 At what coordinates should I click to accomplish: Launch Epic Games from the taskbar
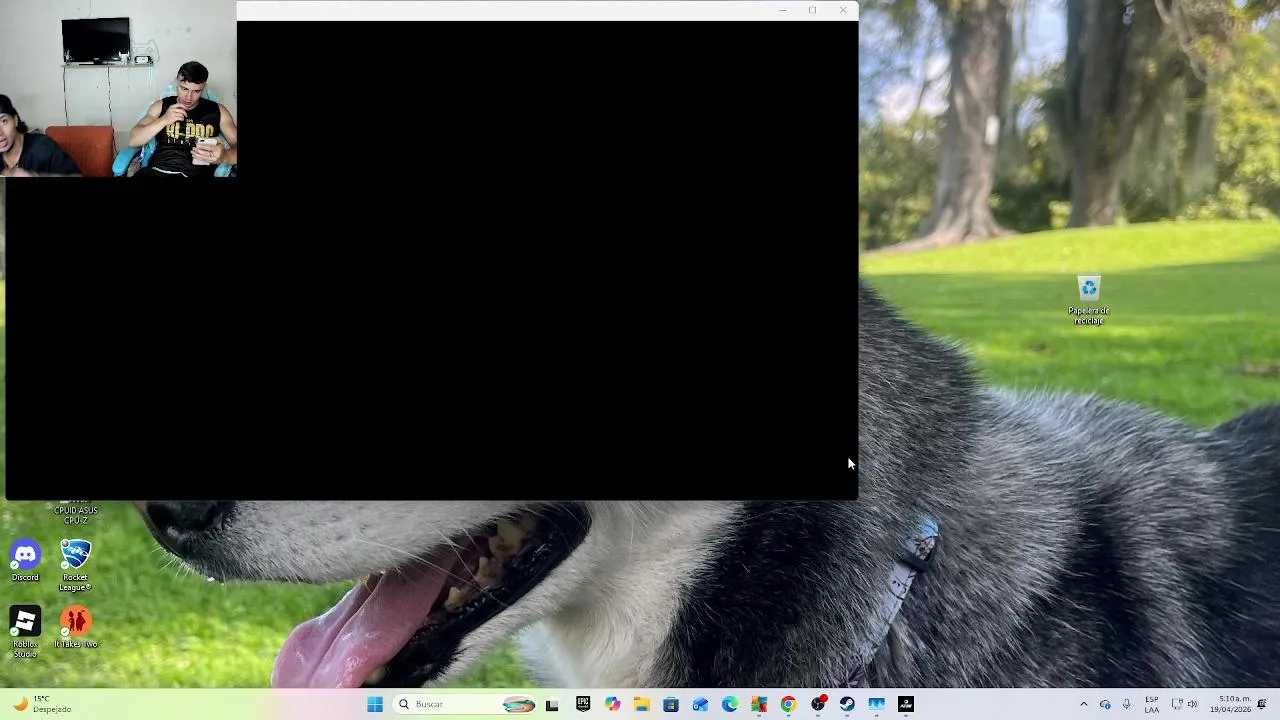coord(583,704)
